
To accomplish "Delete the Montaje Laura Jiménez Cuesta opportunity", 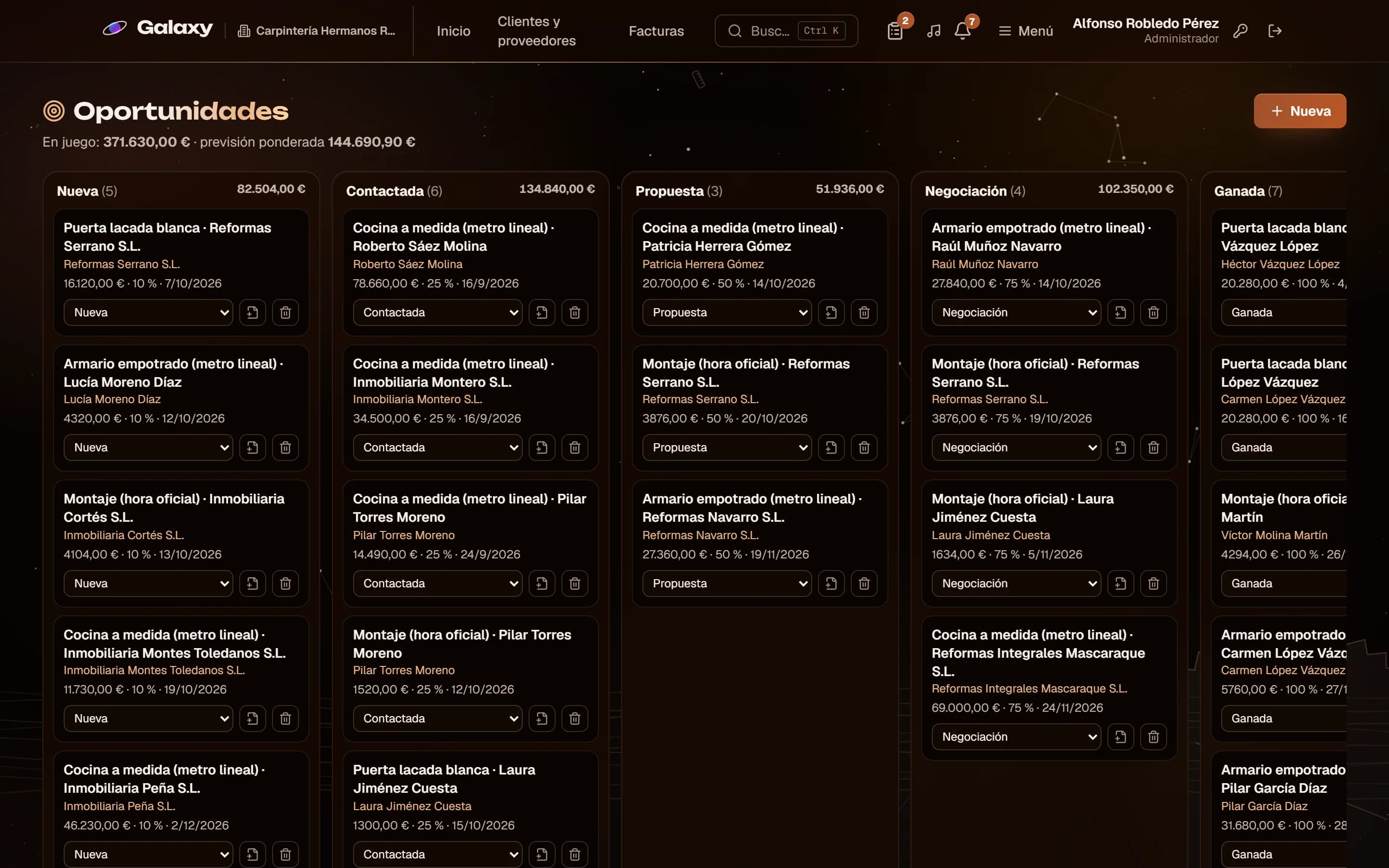I will pyautogui.click(x=1153, y=583).
